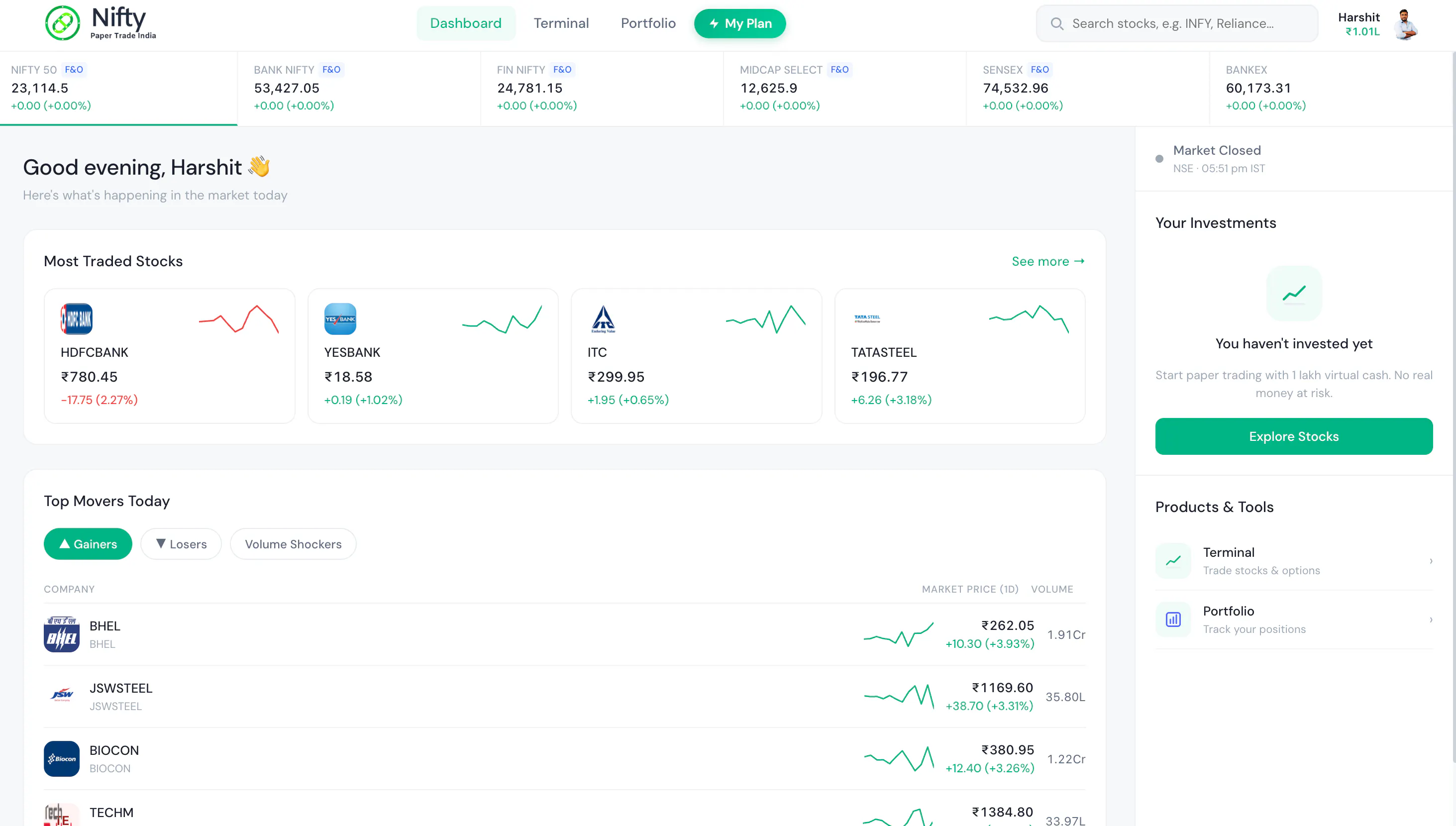Open the Portfolio 'Track your positions' link
Screen dimensions: 1456x826
1294,619
